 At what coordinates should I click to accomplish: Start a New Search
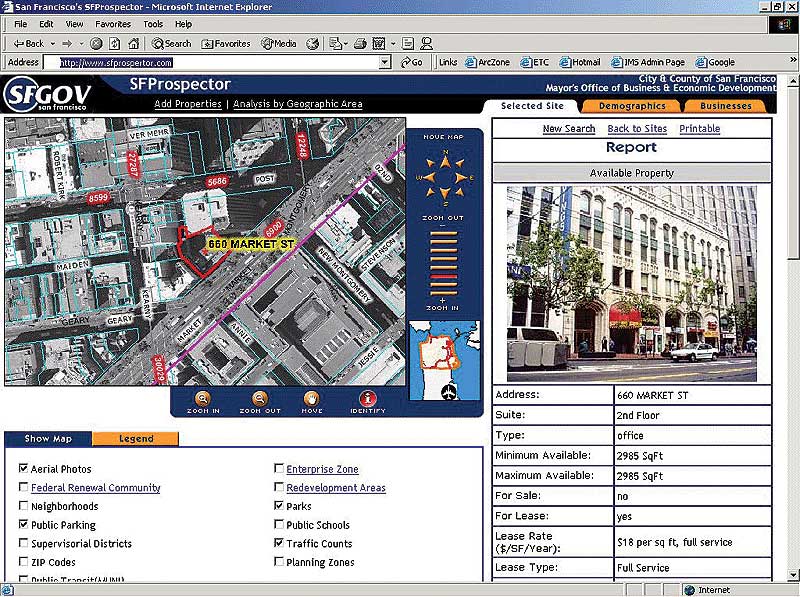point(569,129)
